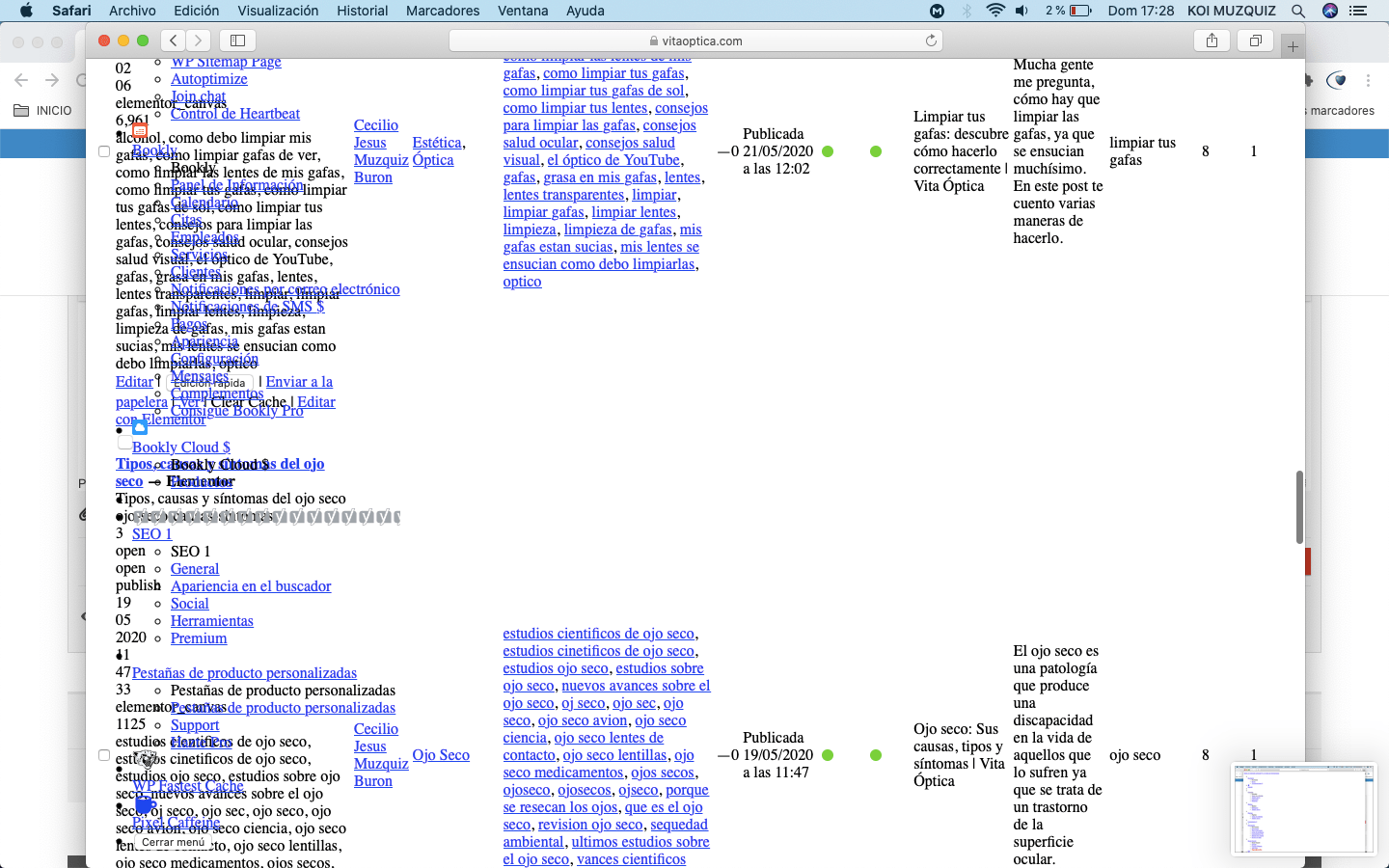Open the Archivo menu
The width and height of the screenshot is (1389, 868).
coord(132,11)
